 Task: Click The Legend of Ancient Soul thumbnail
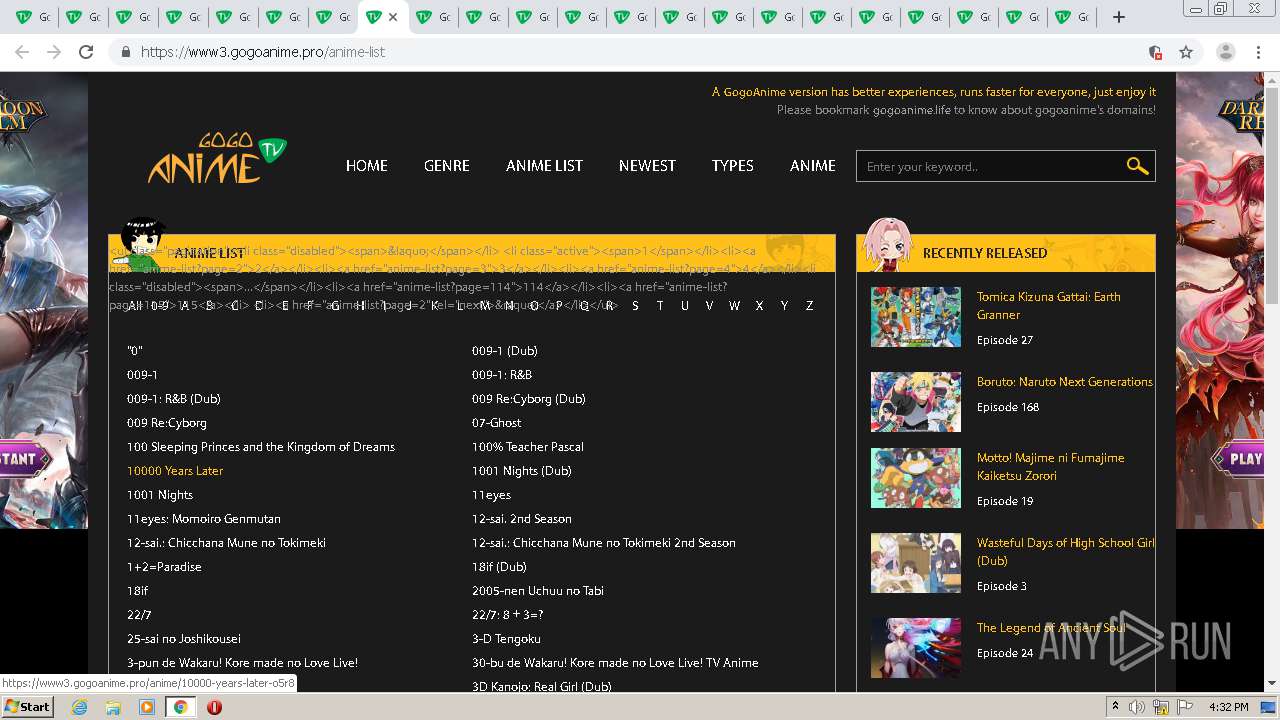tap(916, 648)
